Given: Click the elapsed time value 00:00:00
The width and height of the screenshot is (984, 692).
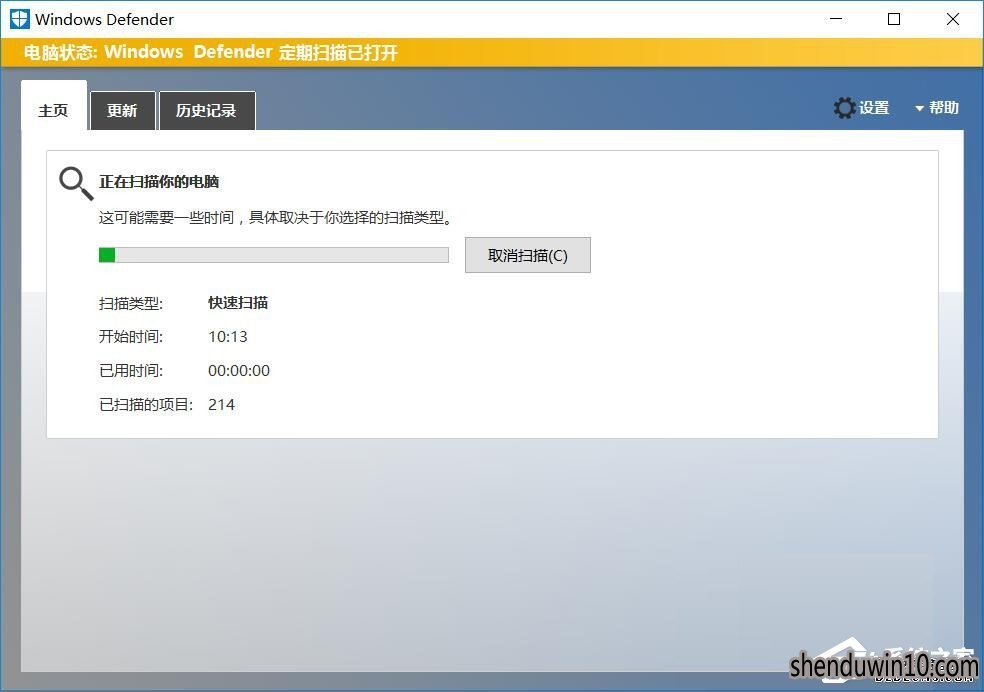Looking at the screenshot, I should [x=239, y=371].
